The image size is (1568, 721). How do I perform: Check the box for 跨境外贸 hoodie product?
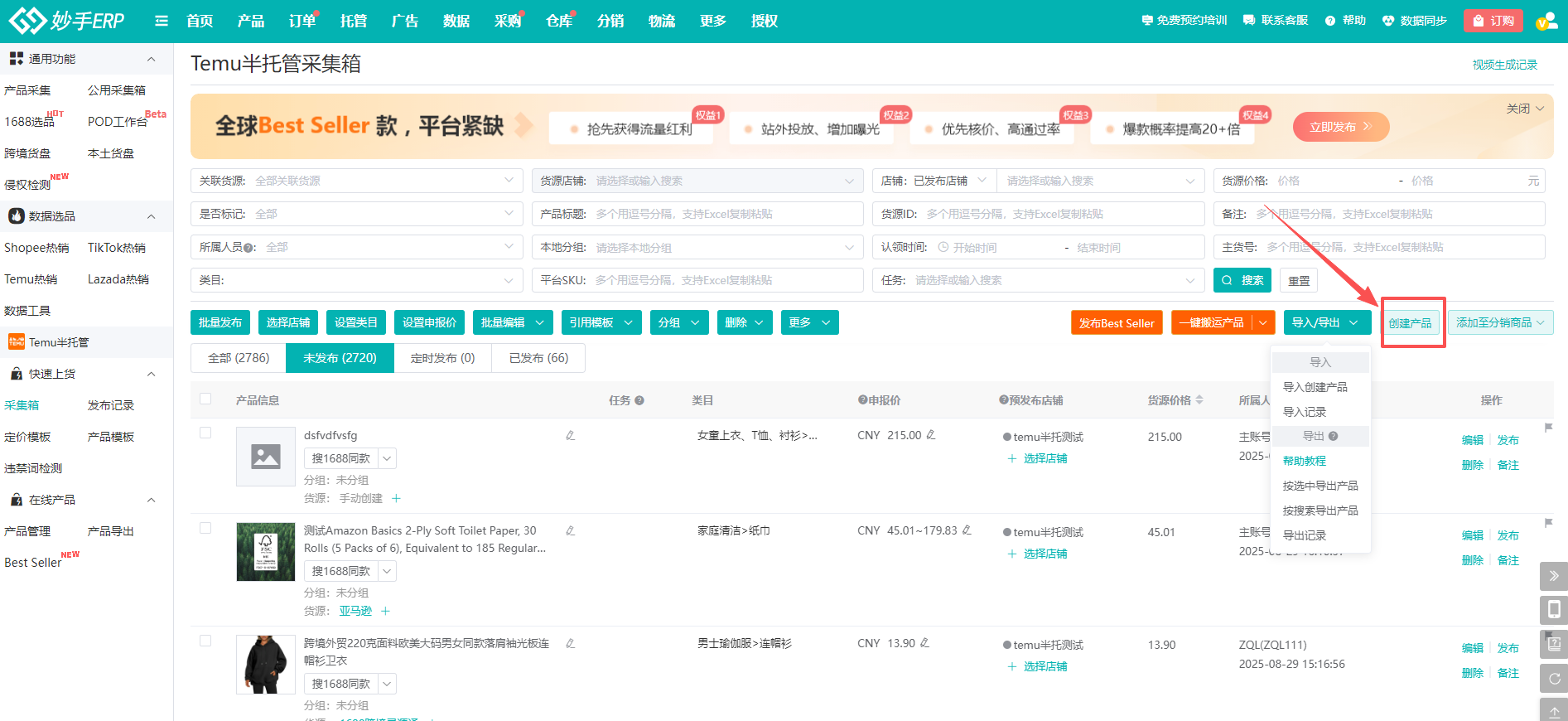[205, 641]
